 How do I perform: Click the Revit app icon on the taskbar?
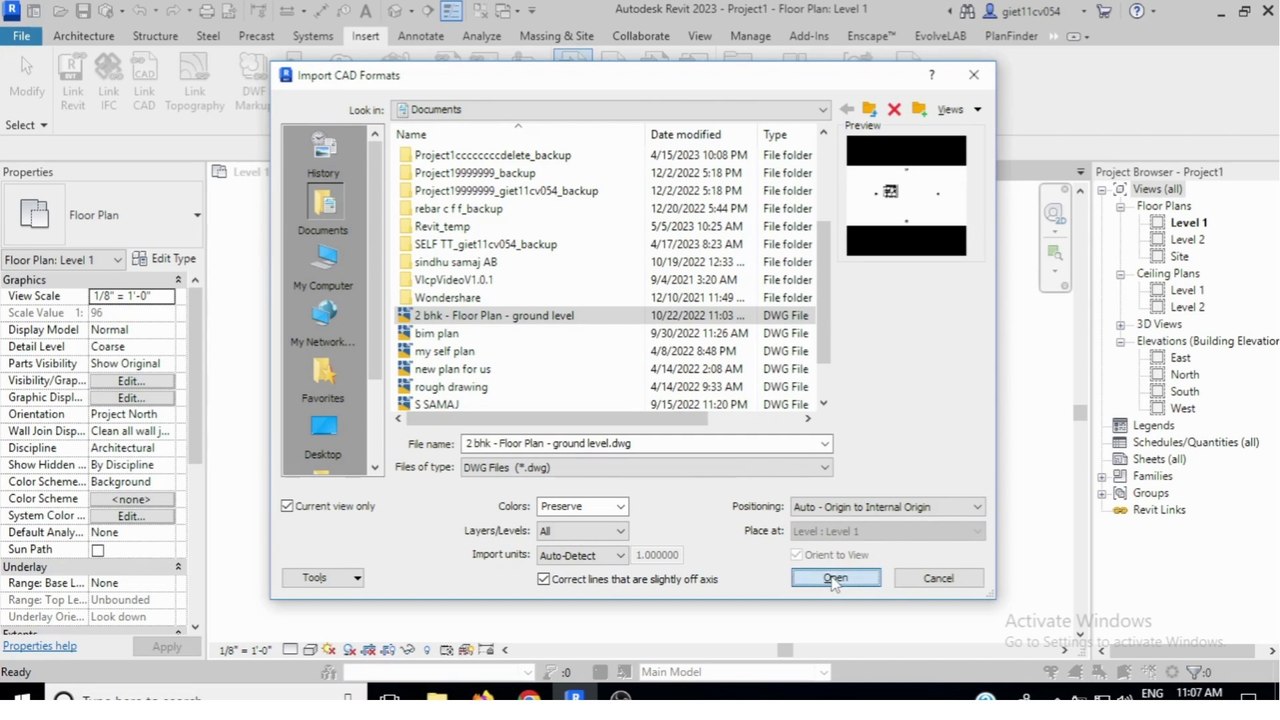pos(575,697)
